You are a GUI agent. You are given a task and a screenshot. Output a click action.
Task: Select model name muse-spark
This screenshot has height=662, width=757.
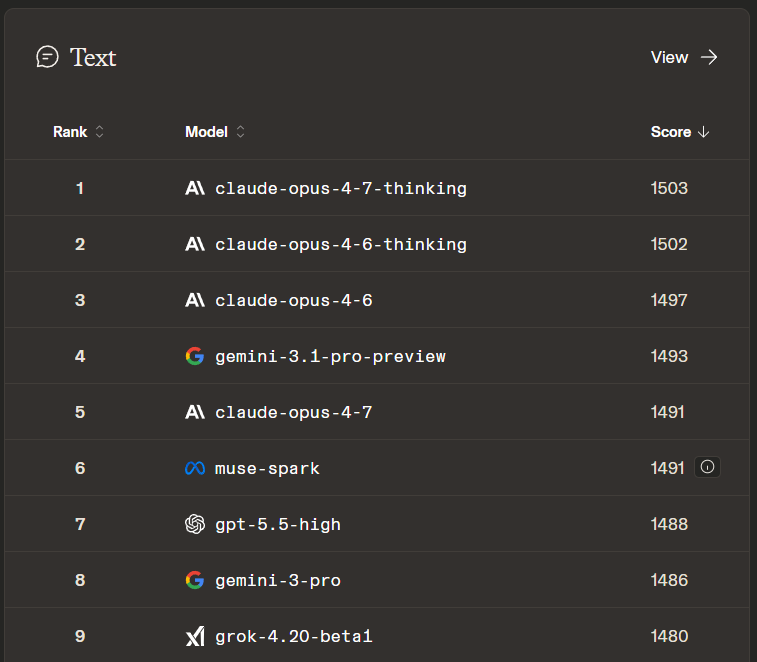[267, 468]
